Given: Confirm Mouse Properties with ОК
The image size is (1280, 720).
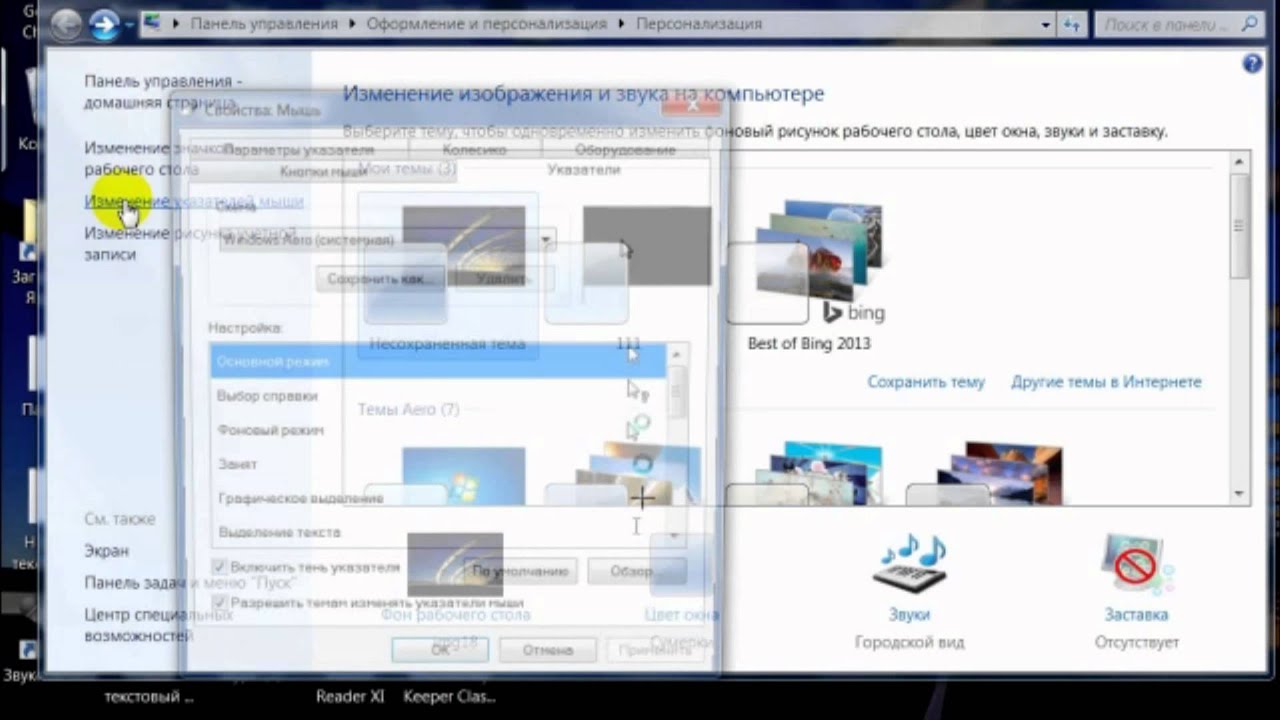Looking at the screenshot, I should 440,650.
